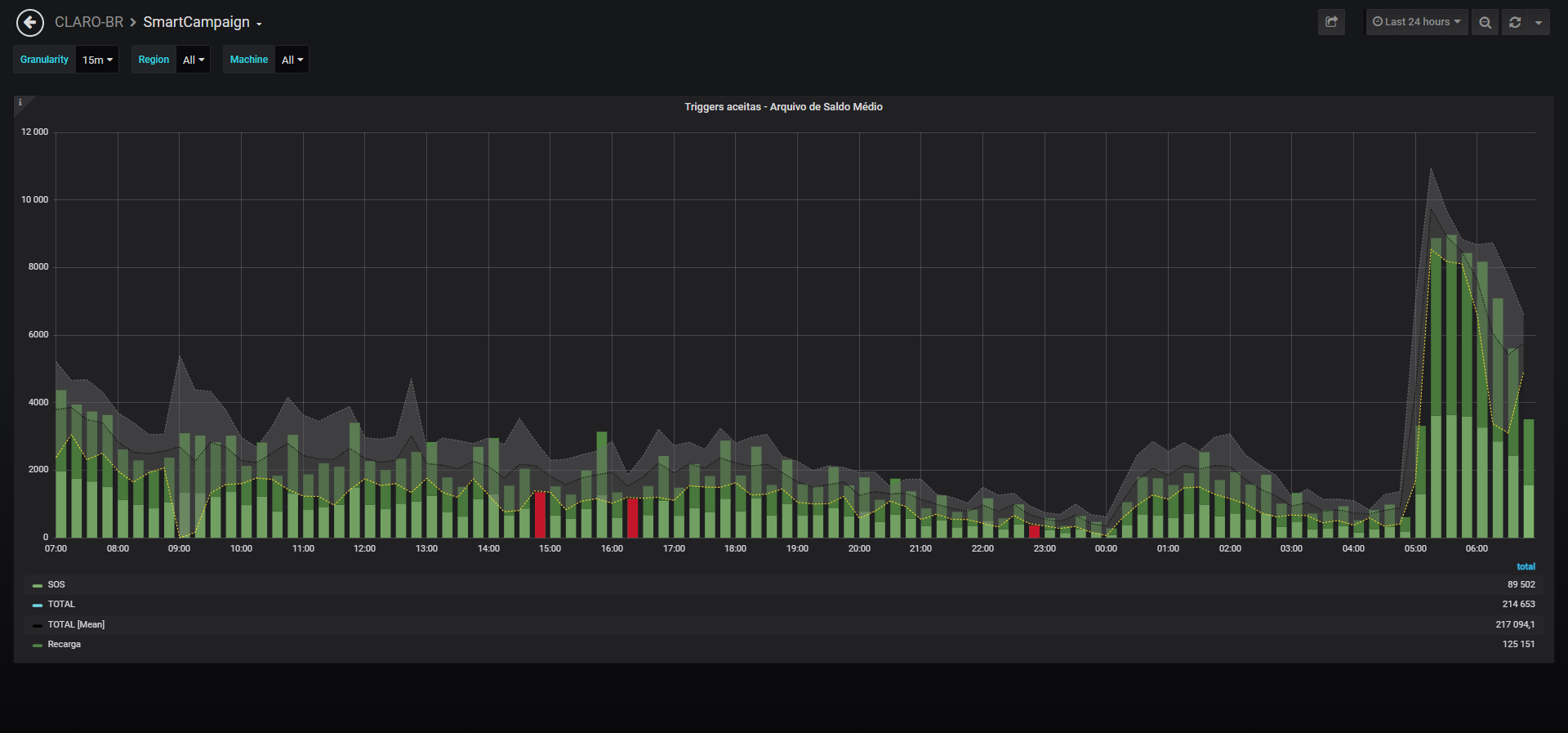Open the Granularity 15m dropdown
Image resolution: width=1568 pixels, height=733 pixels.
[97, 60]
